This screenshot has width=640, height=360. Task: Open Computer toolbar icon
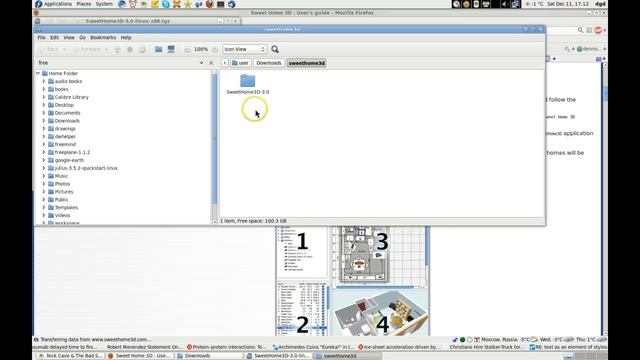(171, 49)
